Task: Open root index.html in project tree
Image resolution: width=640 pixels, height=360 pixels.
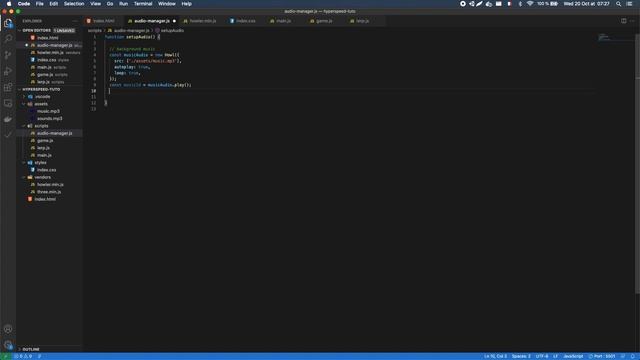Action: point(45,199)
